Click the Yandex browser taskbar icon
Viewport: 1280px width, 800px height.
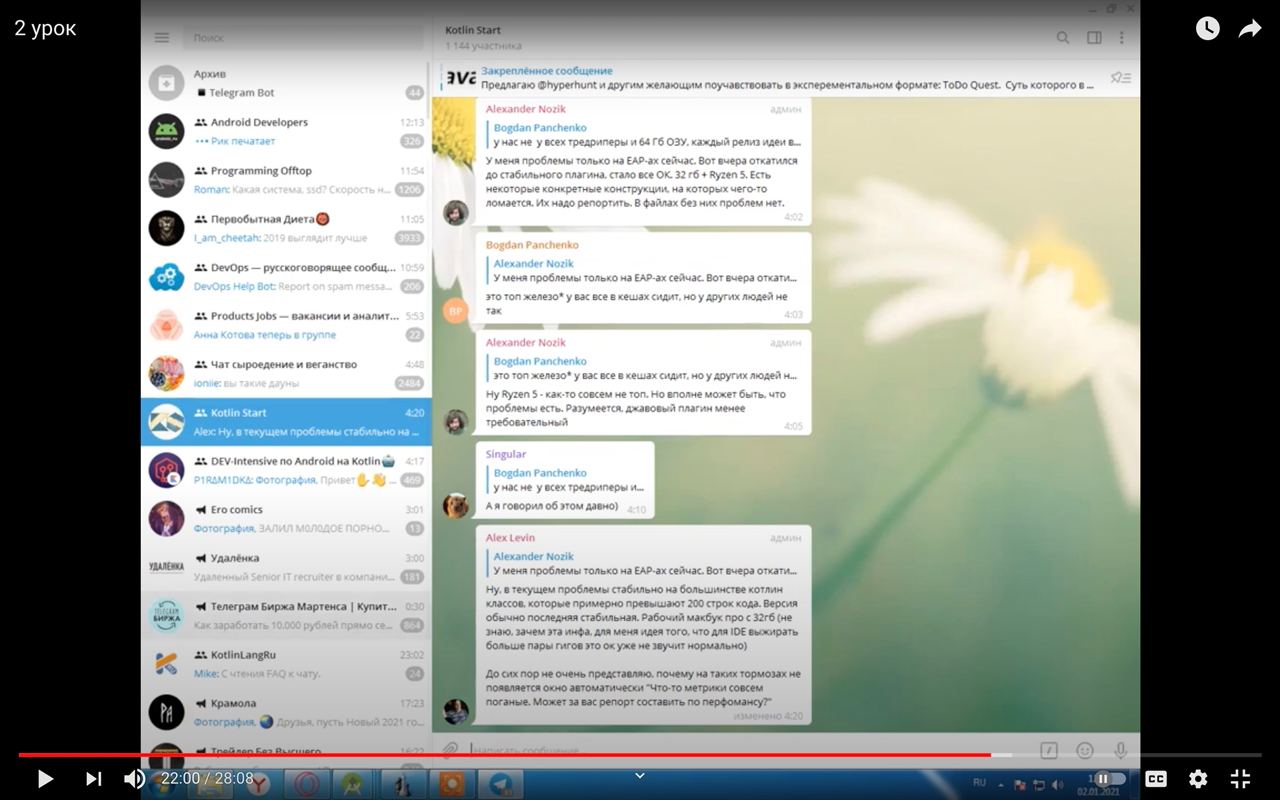pos(259,784)
